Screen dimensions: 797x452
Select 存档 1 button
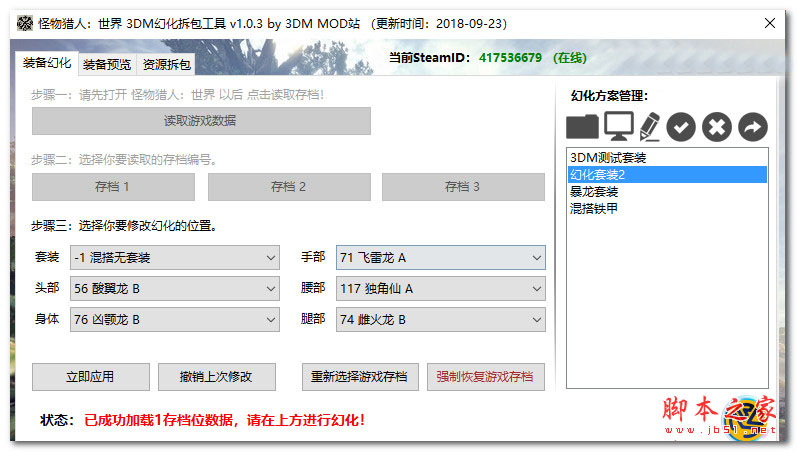pyautogui.click(x=113, y=187)
